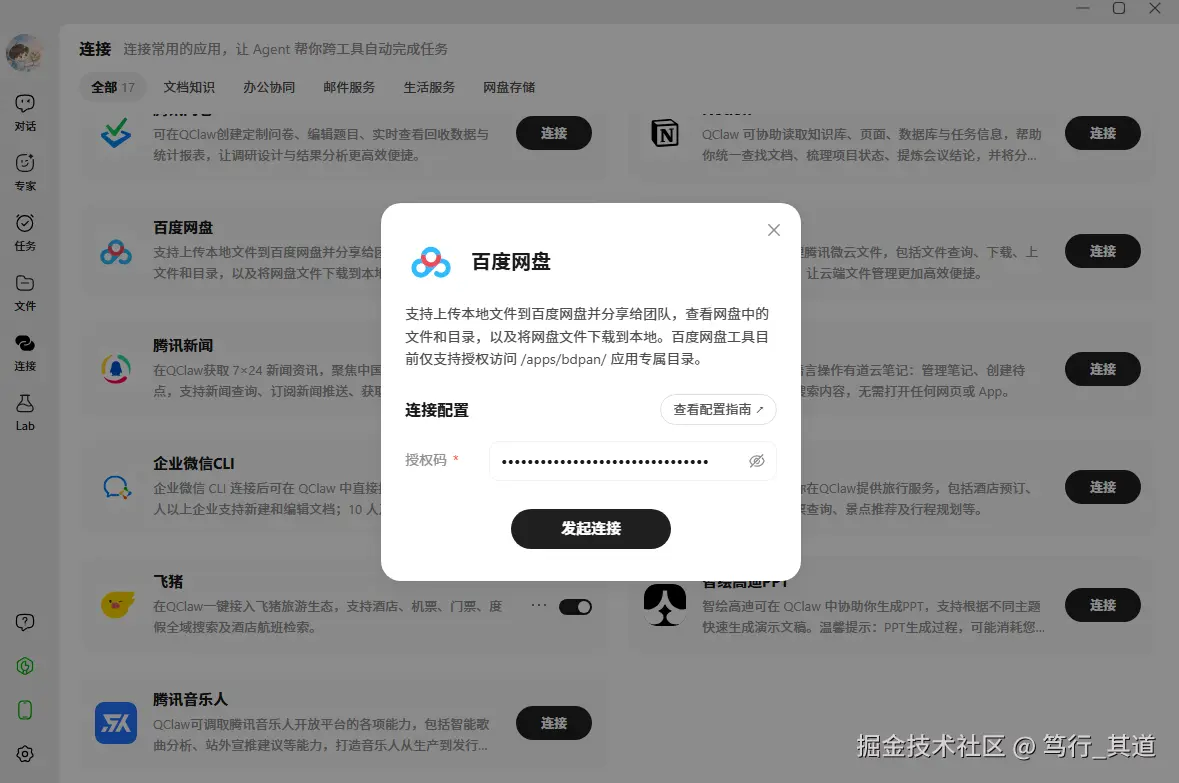Screen dimensions: 1179x783
Task: Click the 百度网盘 title in the dialog
Action: (x=511, y=262)
